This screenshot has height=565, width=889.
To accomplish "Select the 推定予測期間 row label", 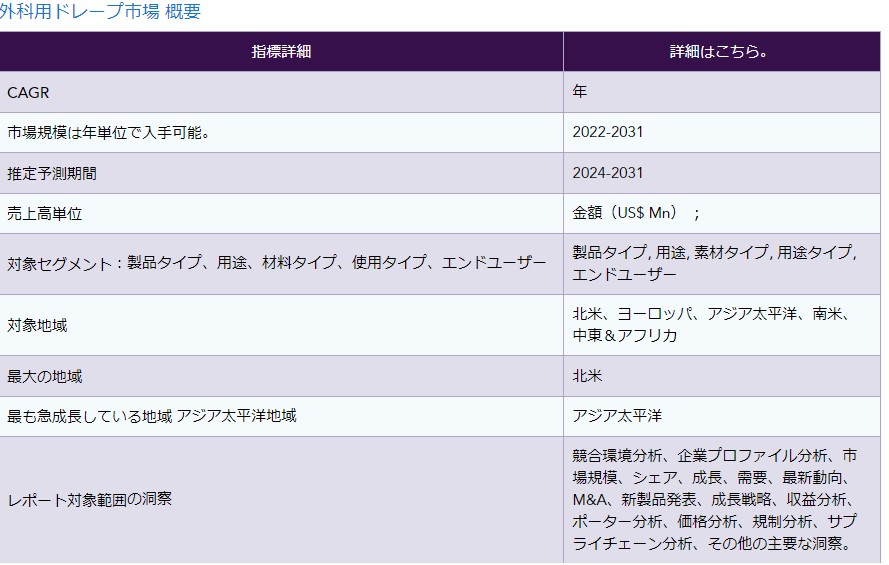I will point(52,174).
